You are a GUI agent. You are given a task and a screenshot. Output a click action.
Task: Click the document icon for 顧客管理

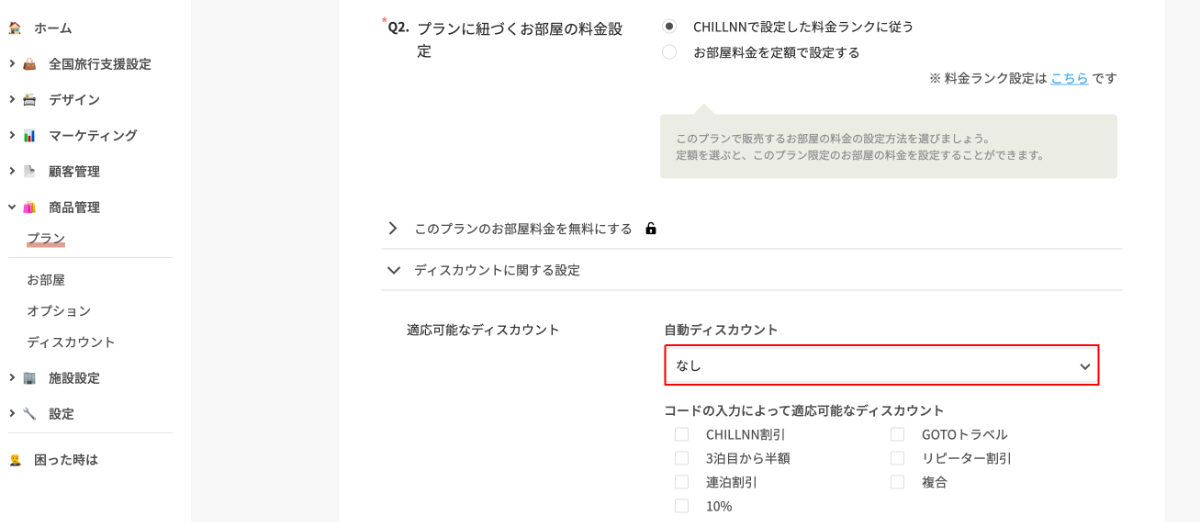[29, 172]
